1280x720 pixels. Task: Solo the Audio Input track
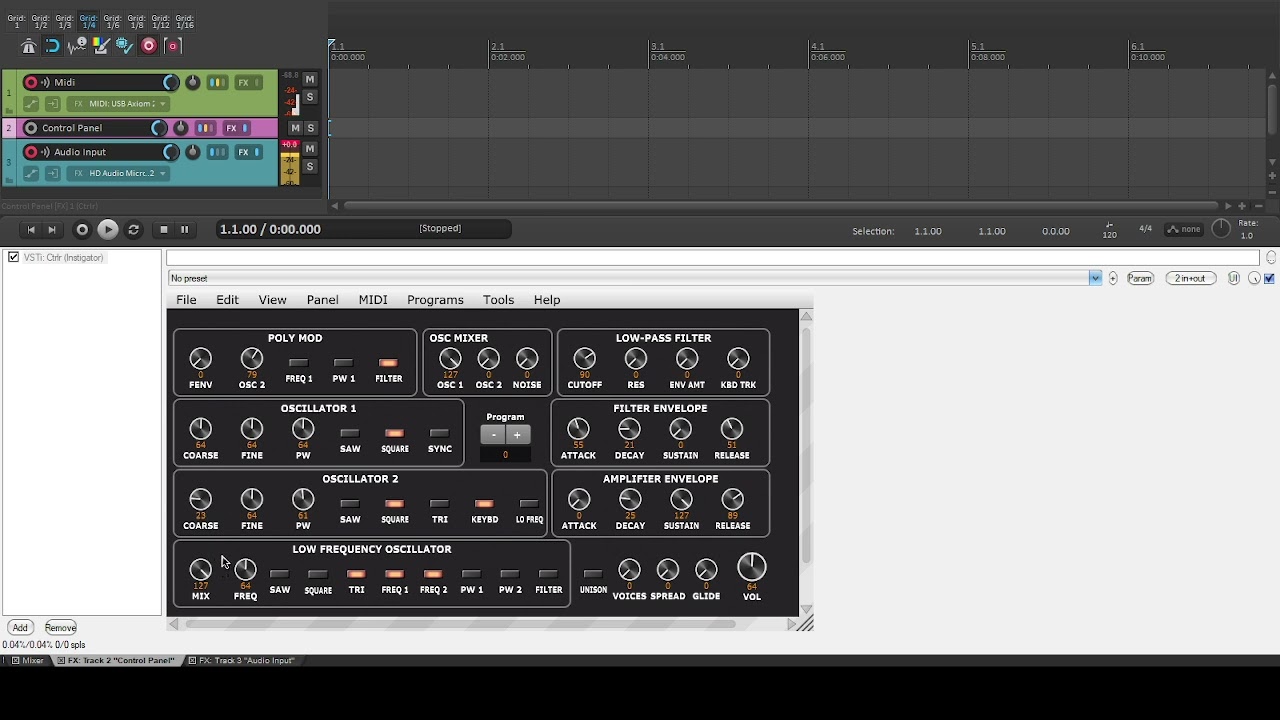310,167
